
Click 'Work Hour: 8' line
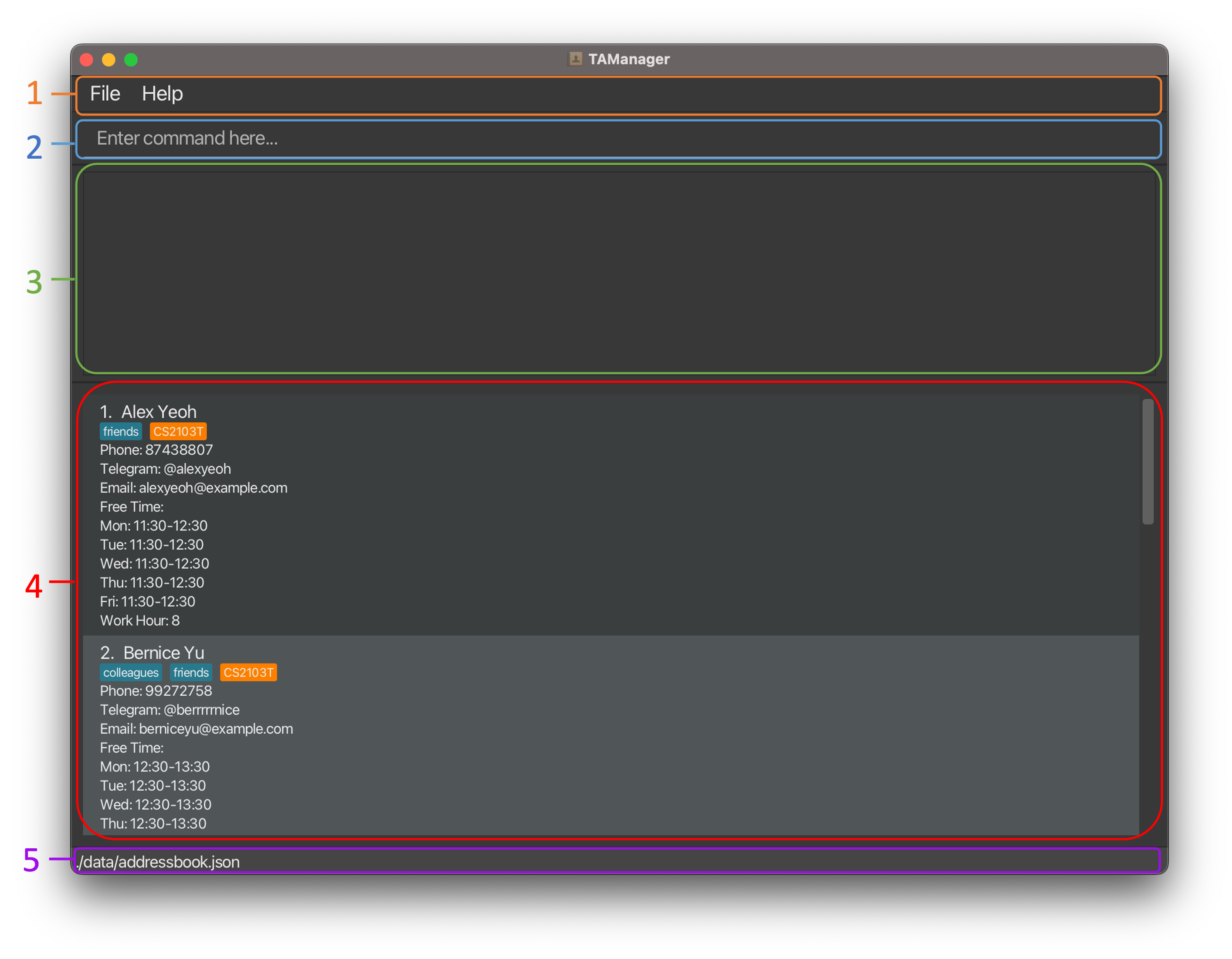coord(140,621)
